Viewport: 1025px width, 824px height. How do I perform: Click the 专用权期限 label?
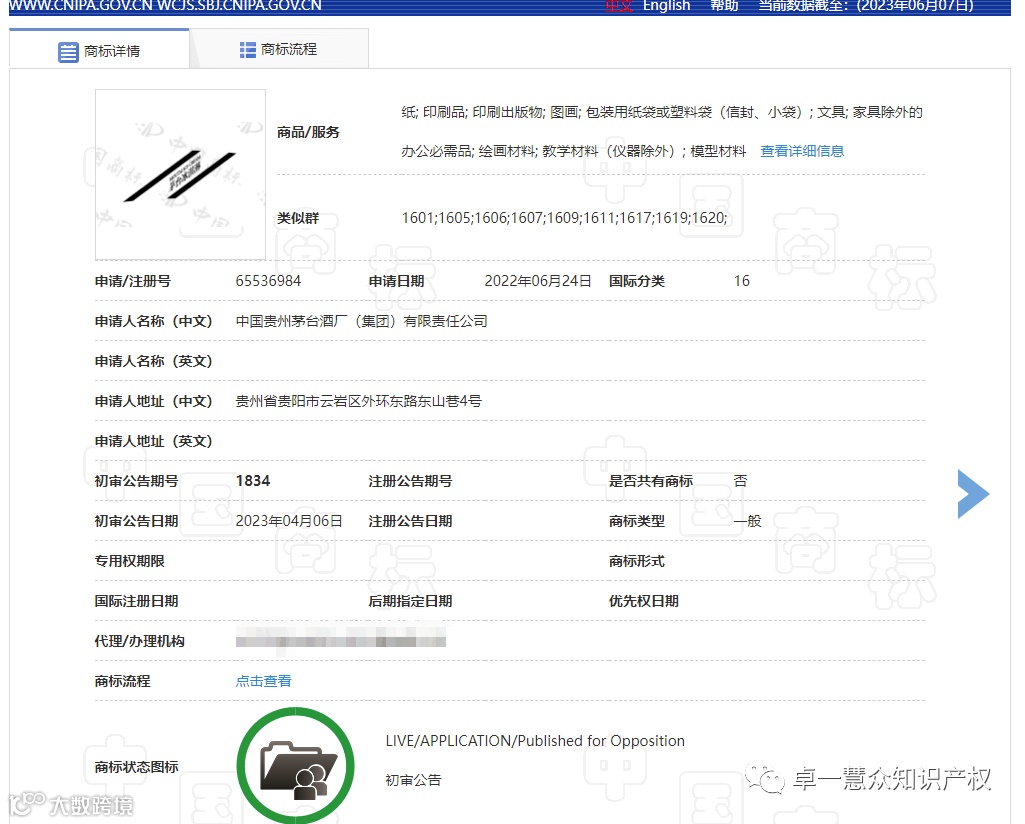129,561
